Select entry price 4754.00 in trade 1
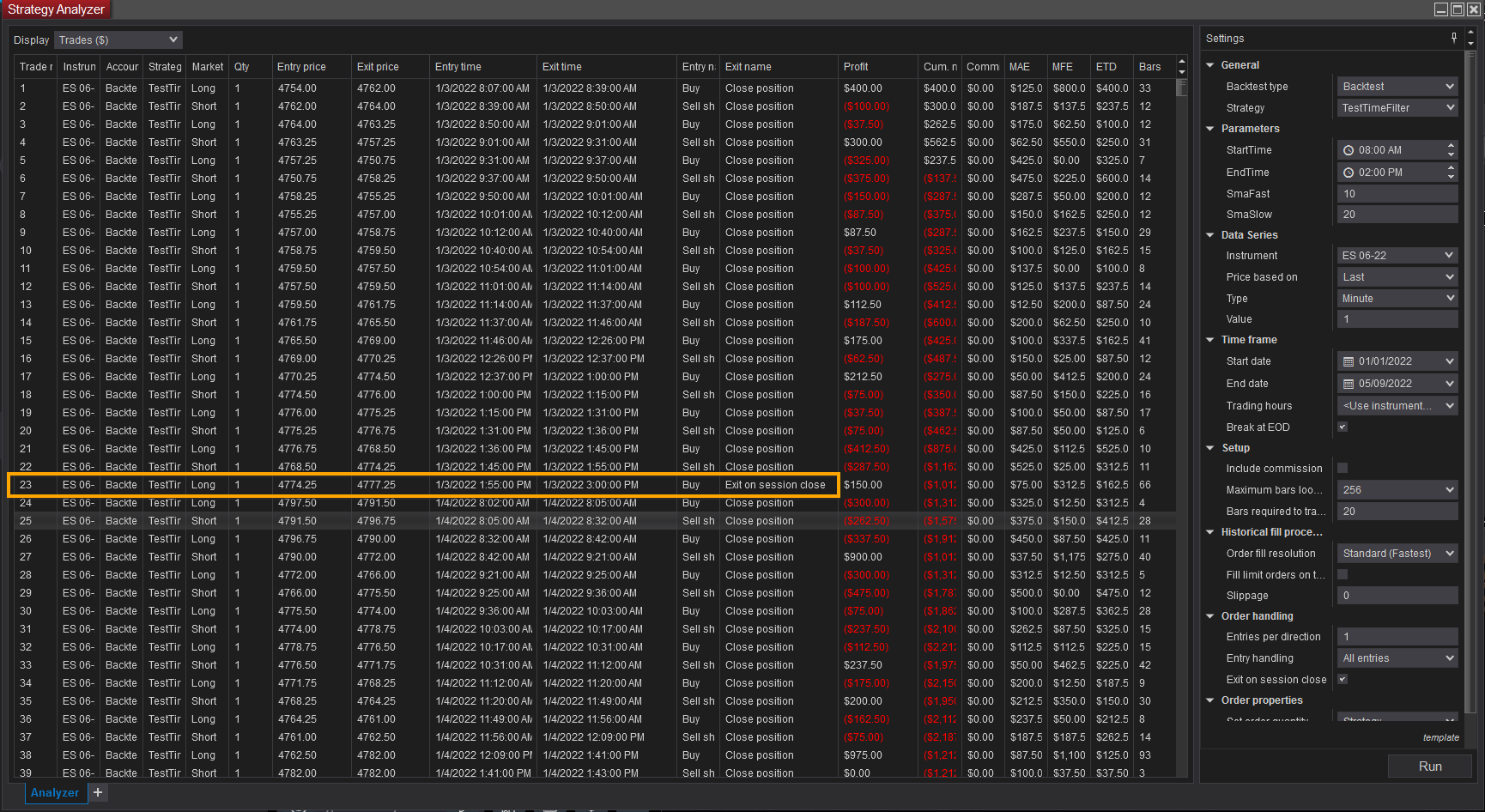 311,88
